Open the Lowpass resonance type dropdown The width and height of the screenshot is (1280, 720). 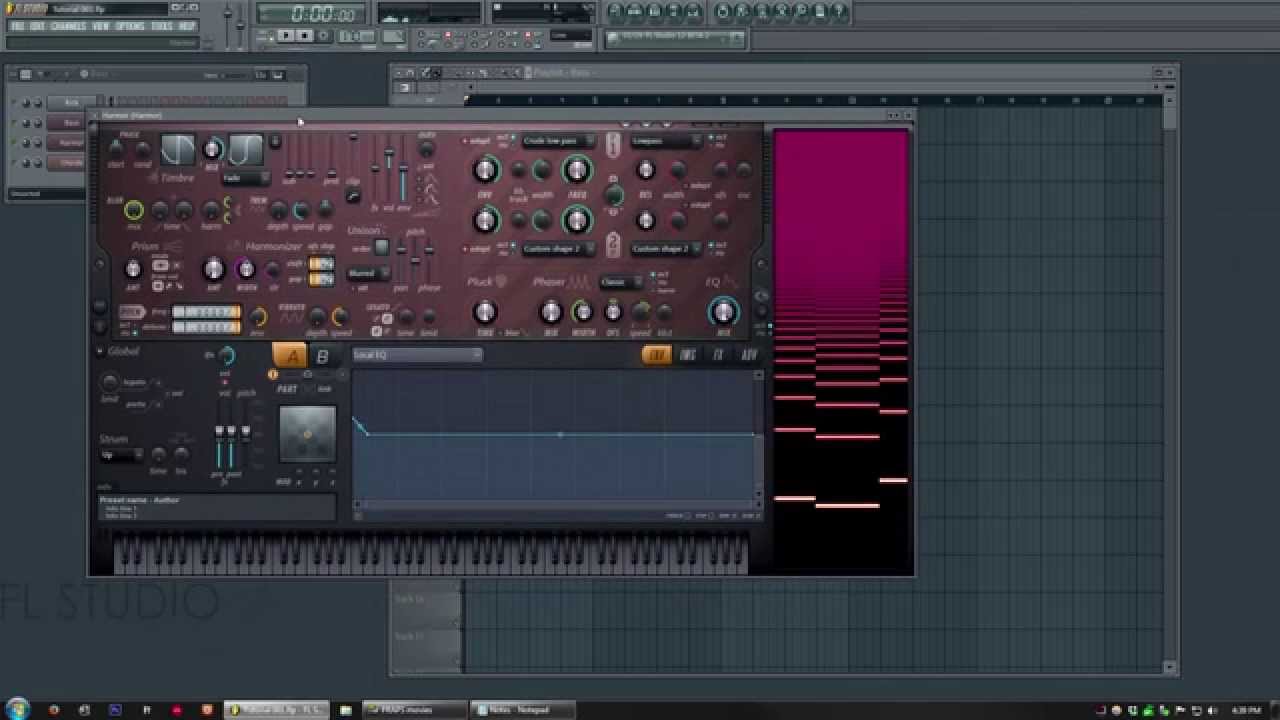pyautogui.click(x=666, y=141)
